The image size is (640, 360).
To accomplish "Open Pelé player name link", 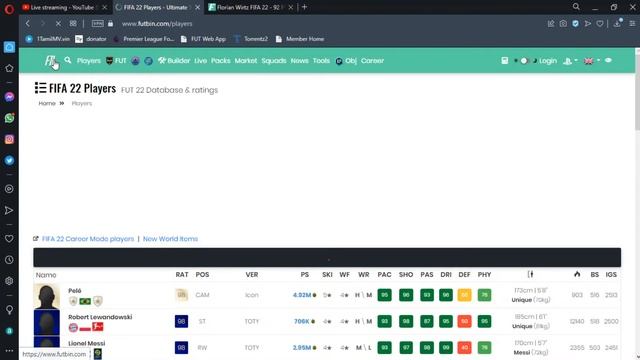I will pyautogui.click(x=75, y=291).
